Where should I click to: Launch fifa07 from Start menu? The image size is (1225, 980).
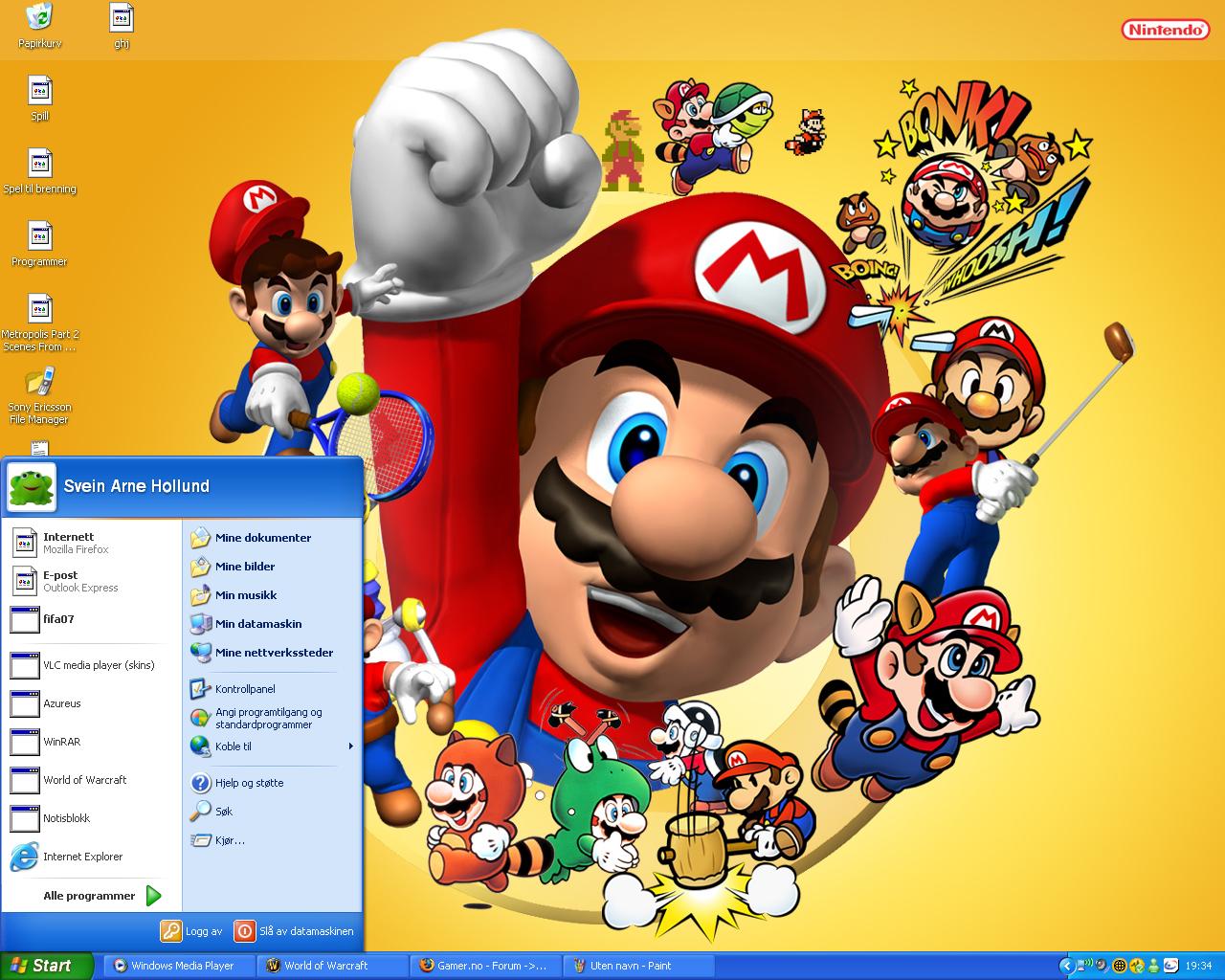click(x=92, y=619)
